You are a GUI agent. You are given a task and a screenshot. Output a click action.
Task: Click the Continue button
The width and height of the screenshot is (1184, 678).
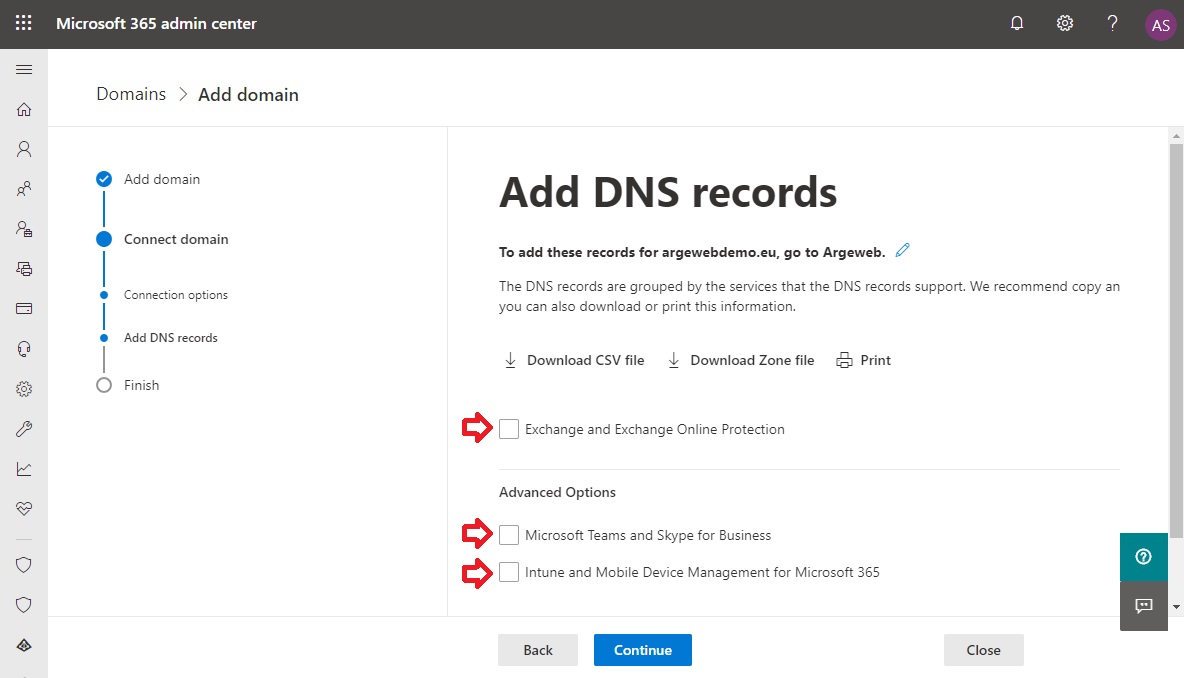643,650
